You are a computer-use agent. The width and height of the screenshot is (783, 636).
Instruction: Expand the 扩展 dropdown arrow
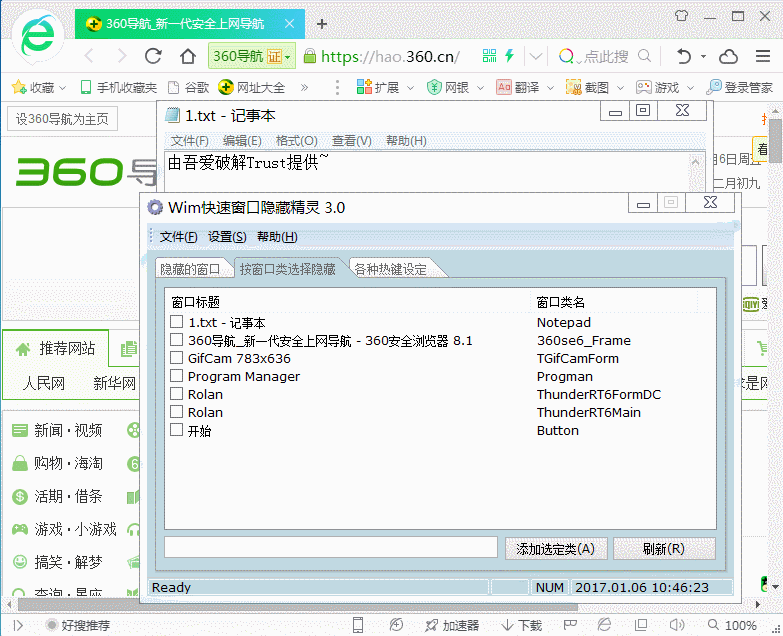410,88
